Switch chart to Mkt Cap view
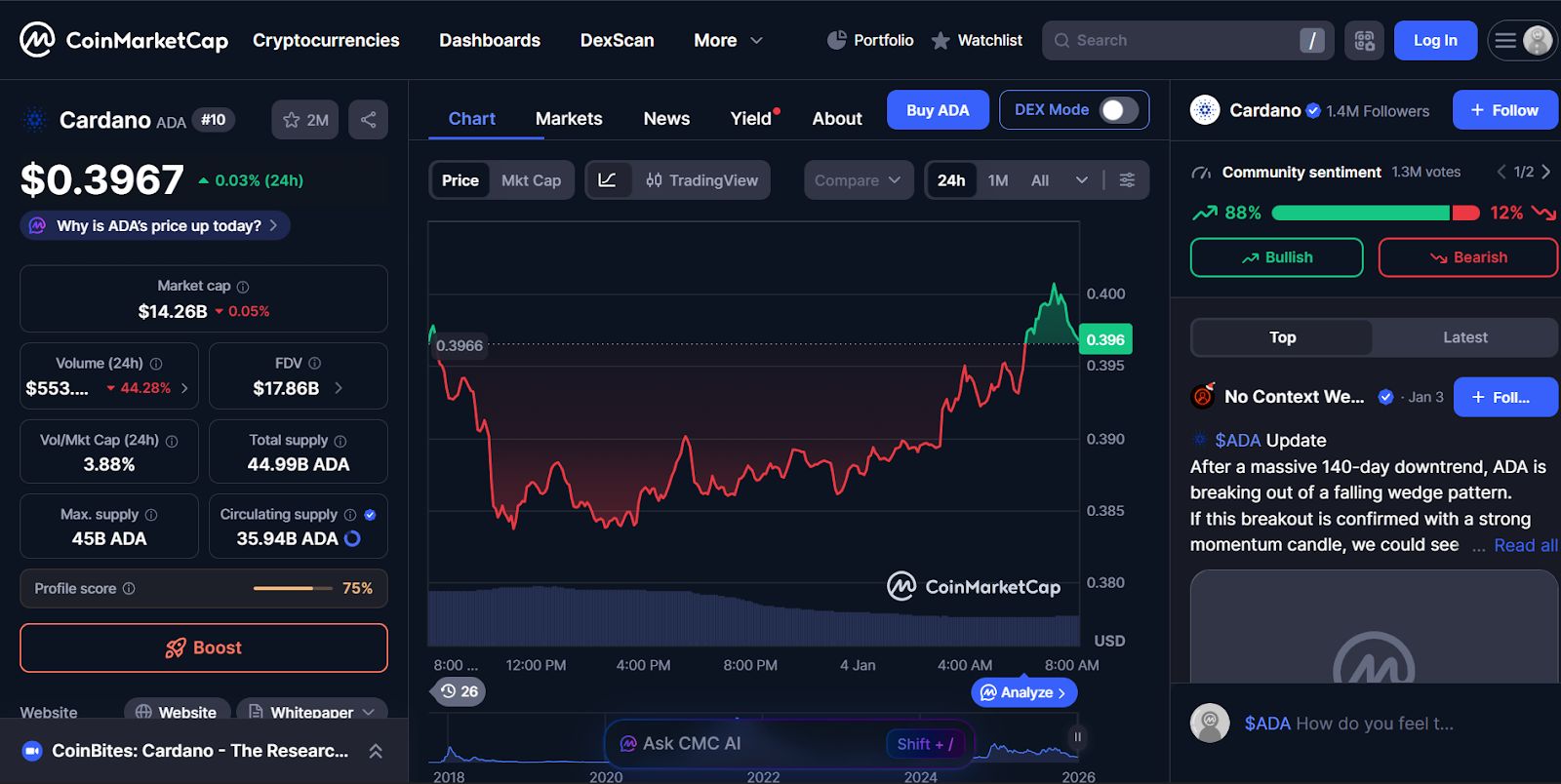This screenshot has width=1561, height=784. coord(531,180)
